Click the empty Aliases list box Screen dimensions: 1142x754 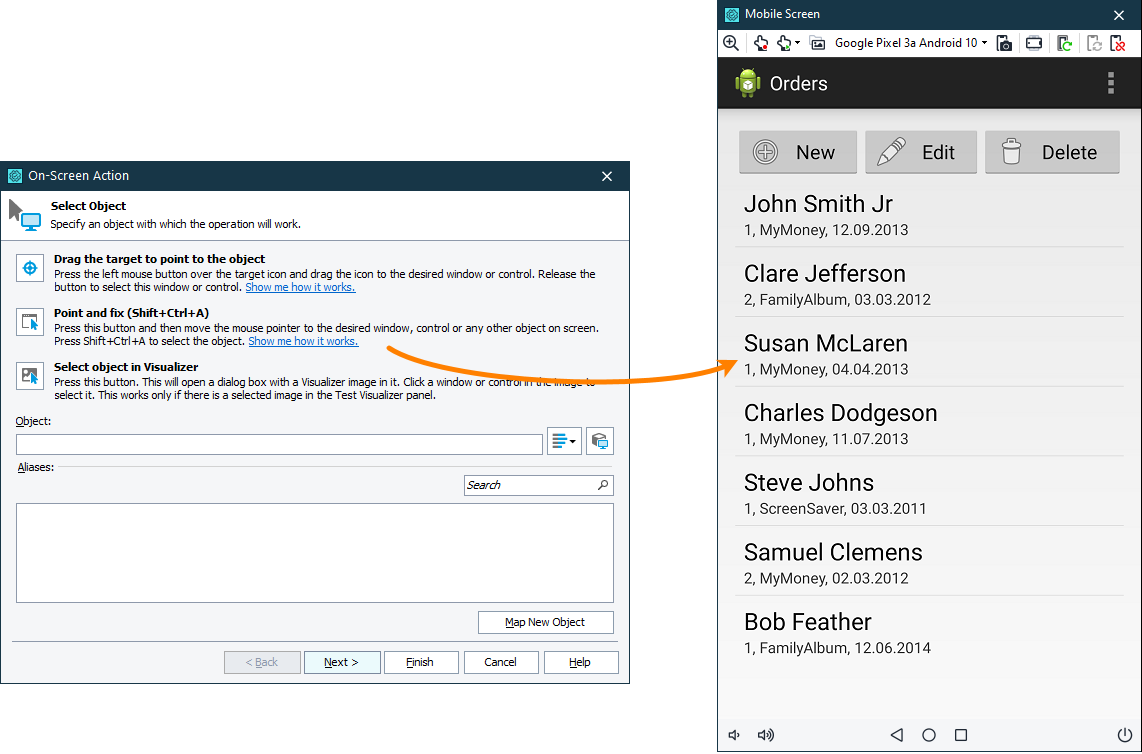point(315,553)
